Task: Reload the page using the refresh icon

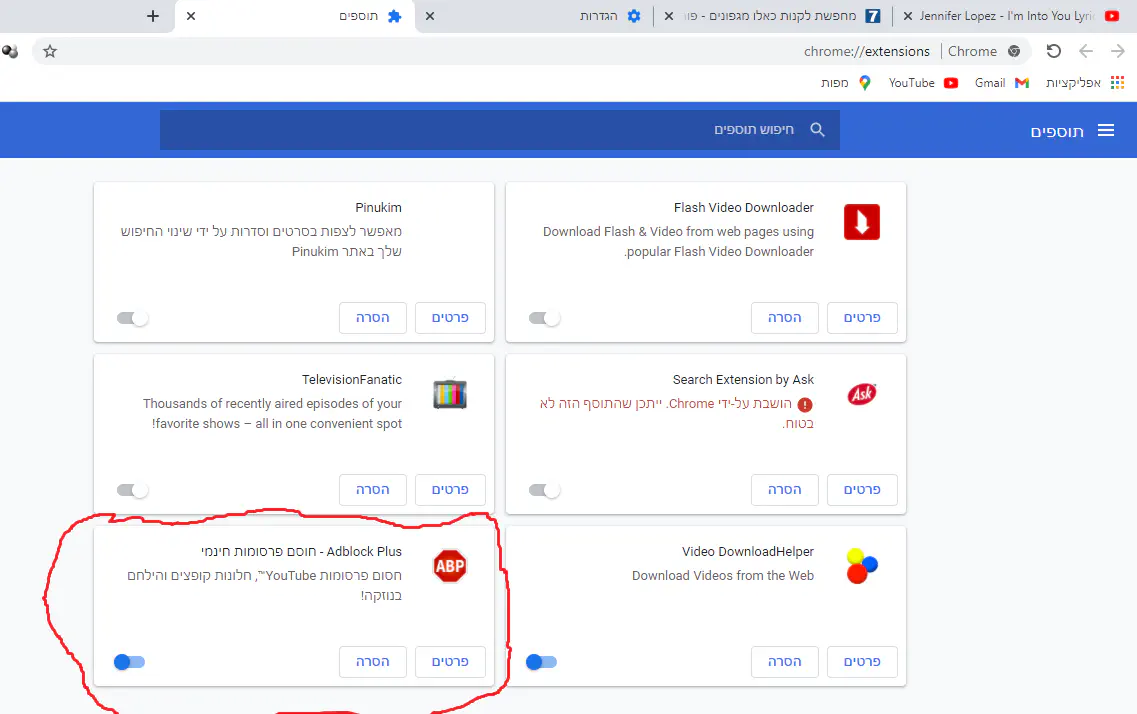Action: click(1053, 51)
